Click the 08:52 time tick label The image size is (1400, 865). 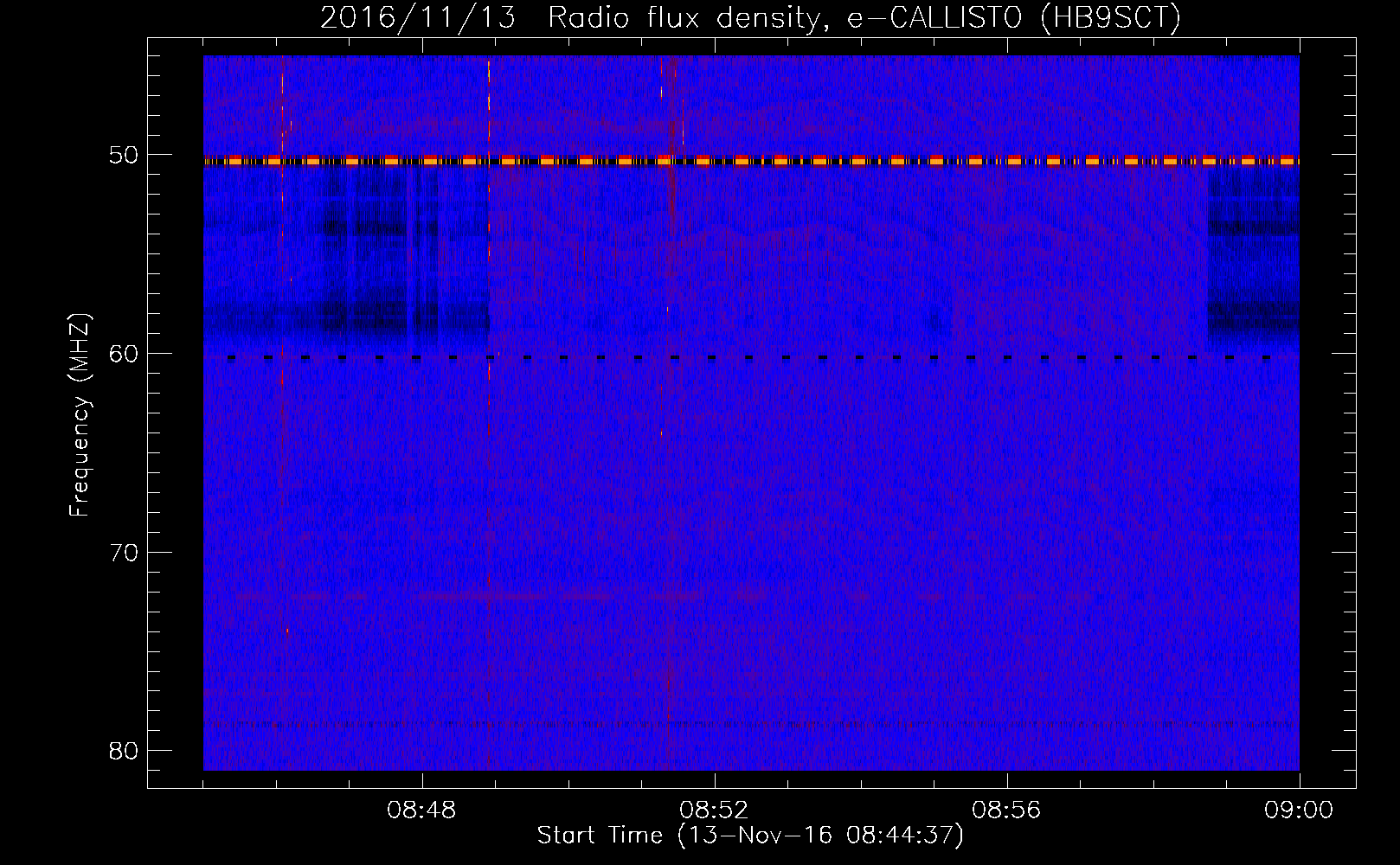[714, 811]
